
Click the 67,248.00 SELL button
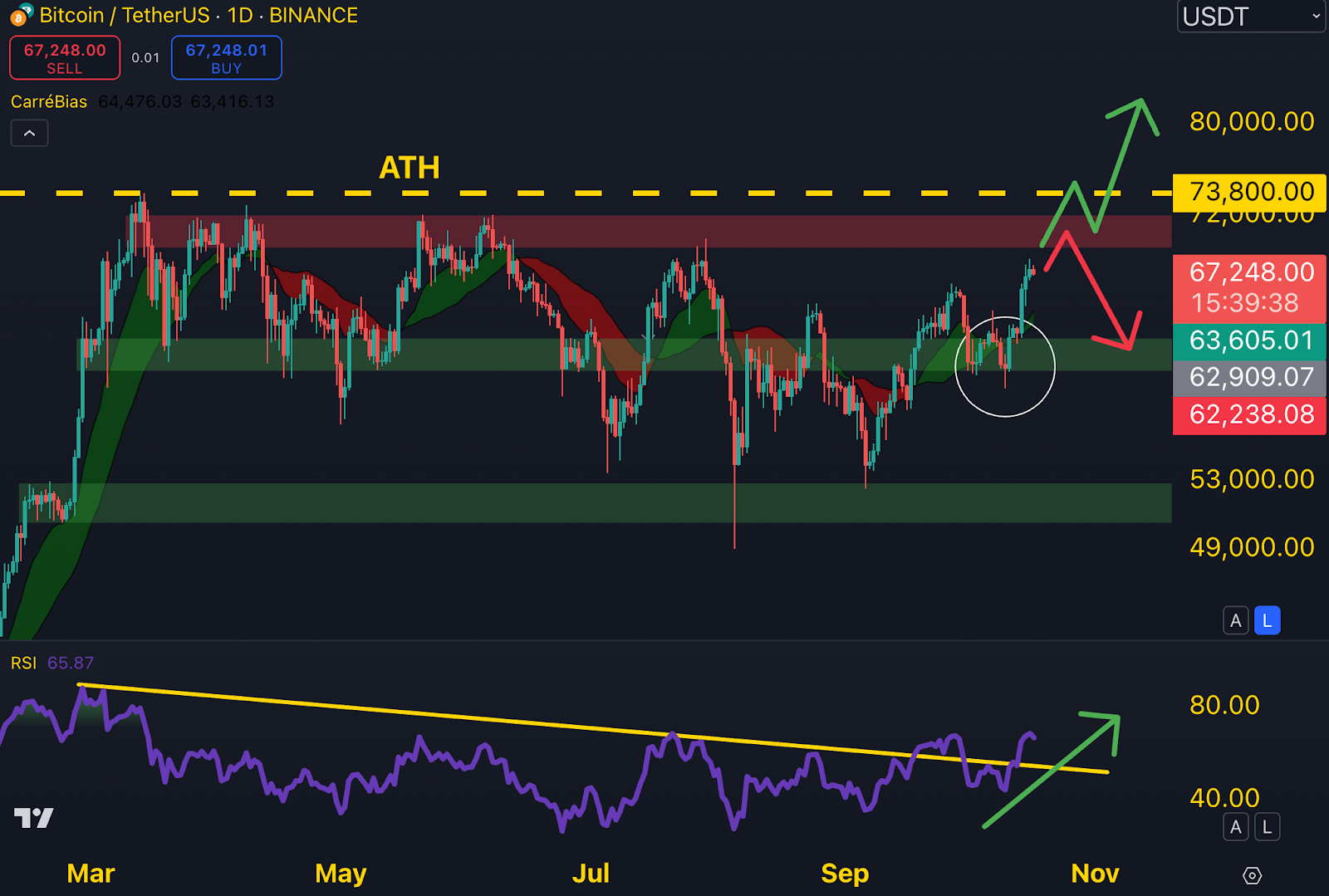65,58
